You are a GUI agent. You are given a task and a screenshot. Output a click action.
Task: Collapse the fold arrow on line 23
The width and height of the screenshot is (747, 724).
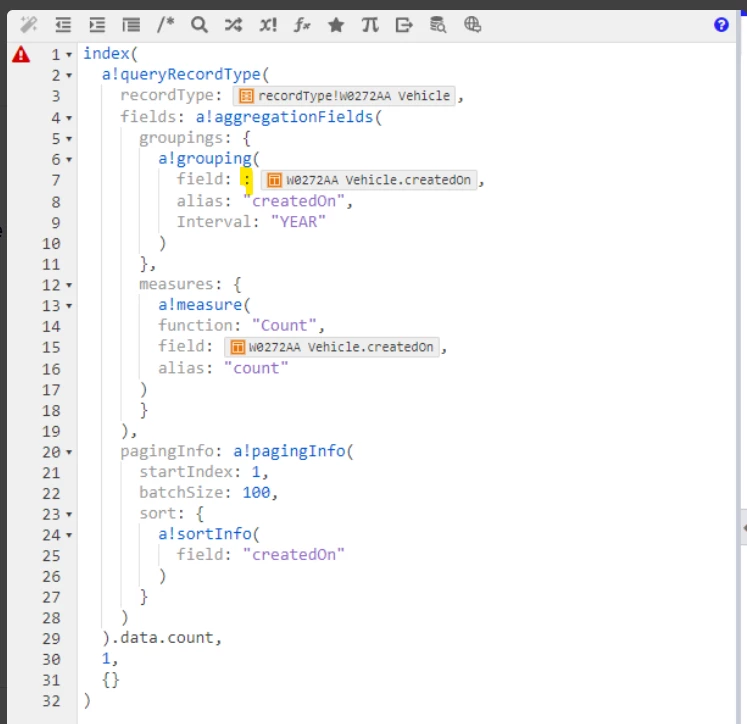pos(69,514)
